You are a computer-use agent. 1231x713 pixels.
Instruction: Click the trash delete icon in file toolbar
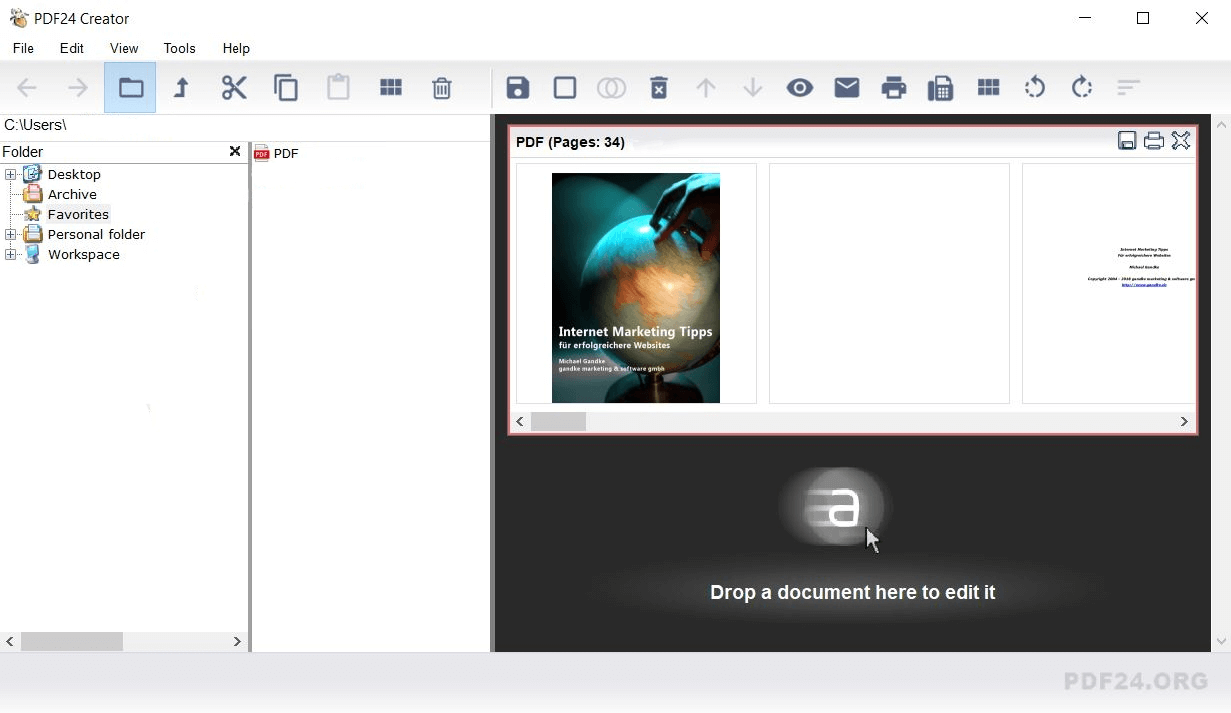(441, 88)
